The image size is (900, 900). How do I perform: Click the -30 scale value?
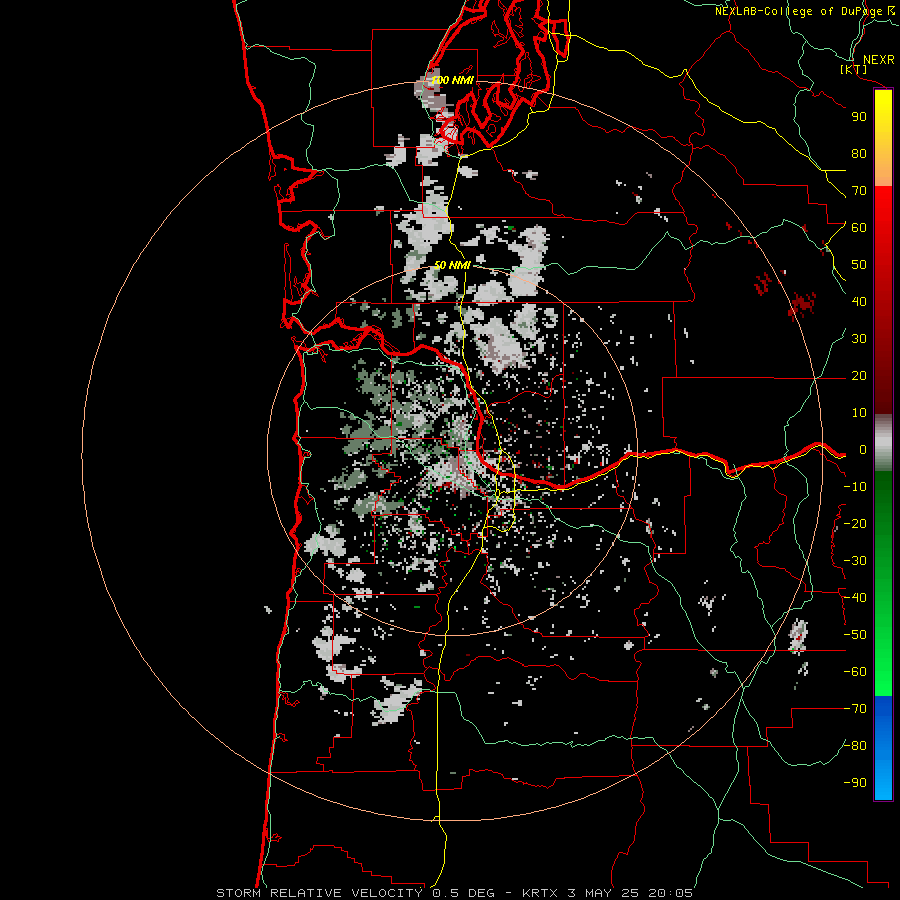click(855, 561)
